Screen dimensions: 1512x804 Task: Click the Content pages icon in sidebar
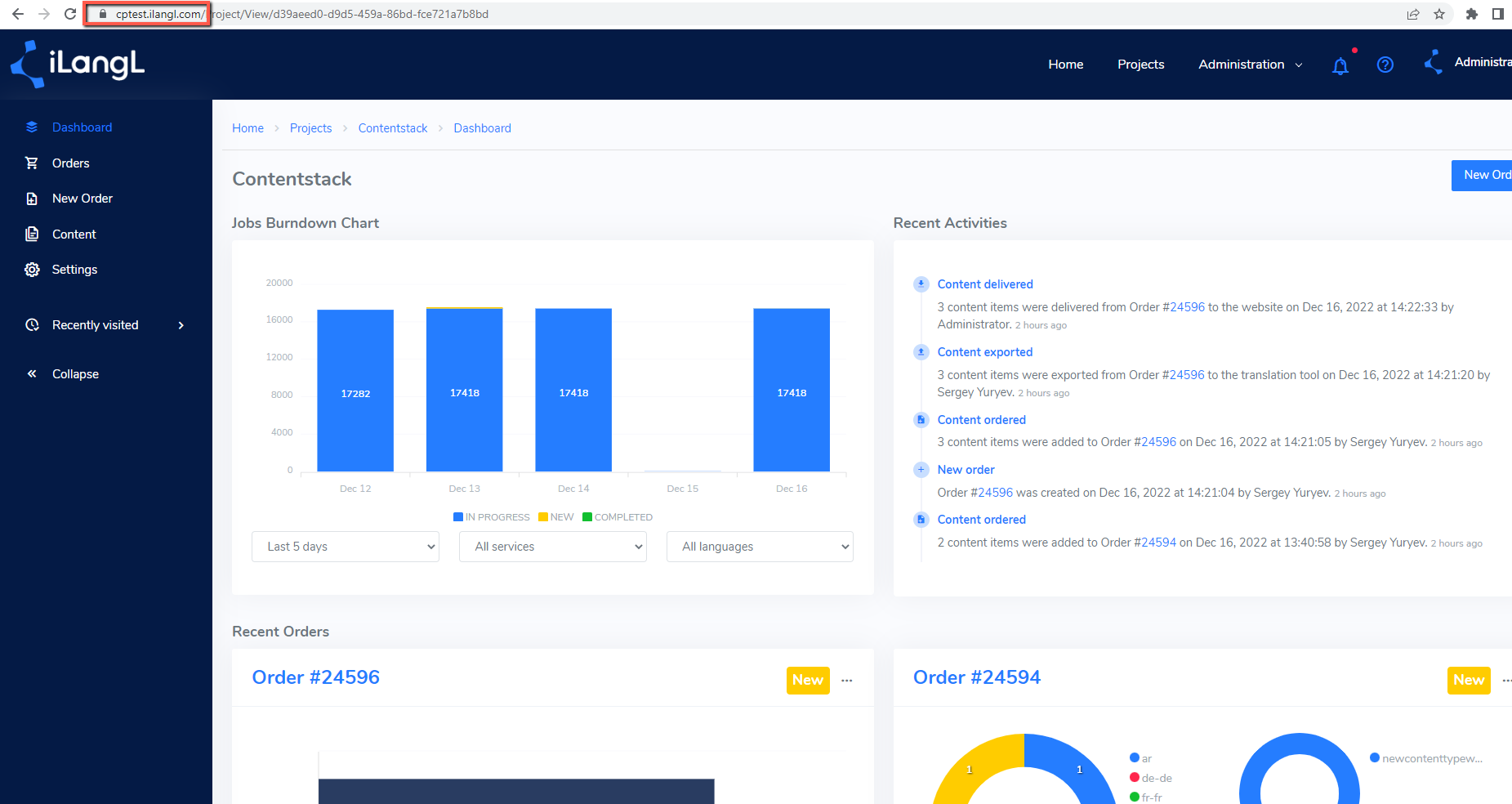(32, 234)
